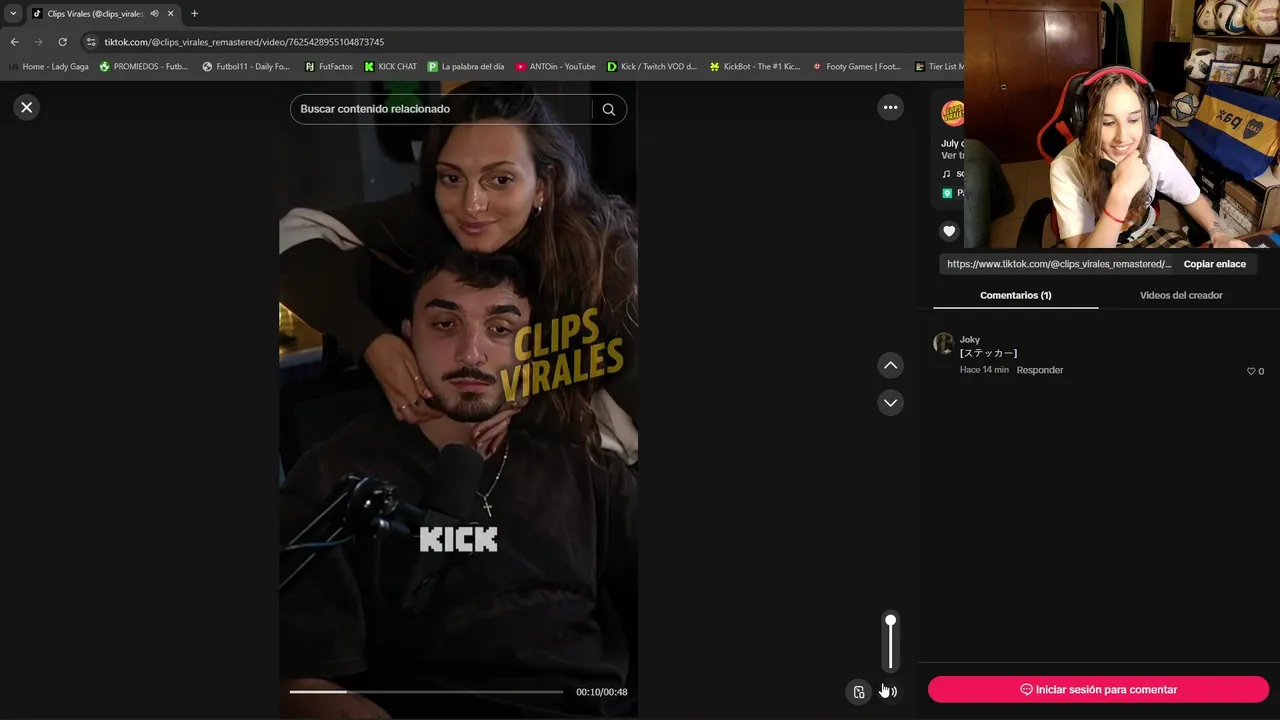This screenshot has width=1280, height=720.
Task: Click the icon left of the volume button
Action: tap(859, 692)
